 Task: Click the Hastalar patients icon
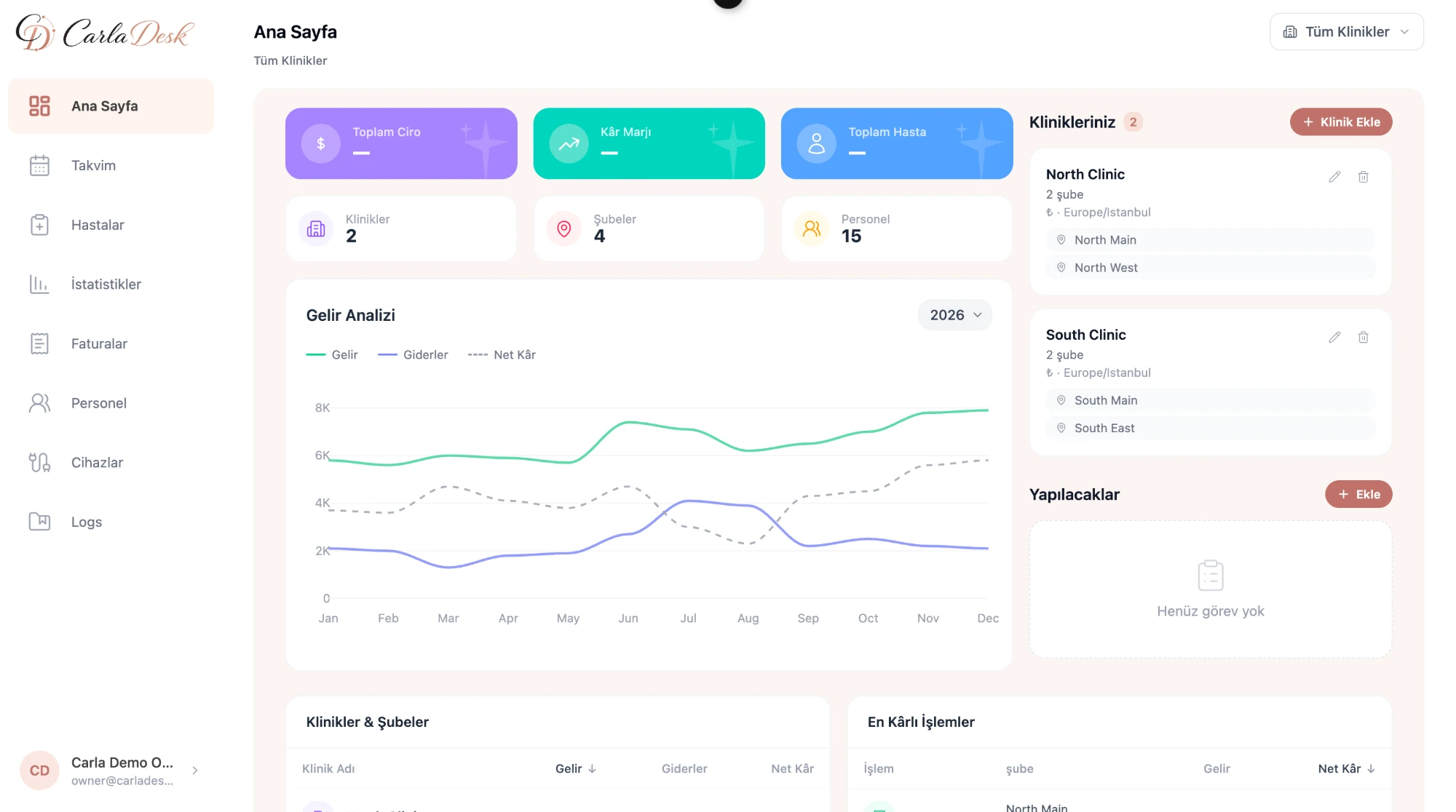tap(39, 225)
